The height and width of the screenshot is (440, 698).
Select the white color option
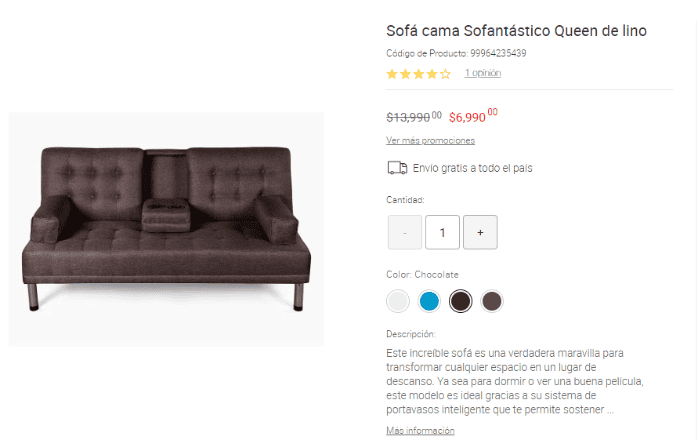399,301
